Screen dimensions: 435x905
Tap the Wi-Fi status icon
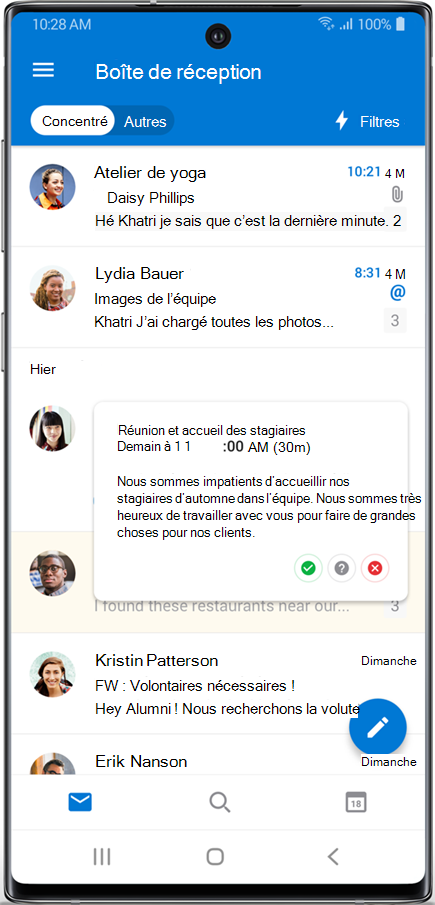(326, 24)
